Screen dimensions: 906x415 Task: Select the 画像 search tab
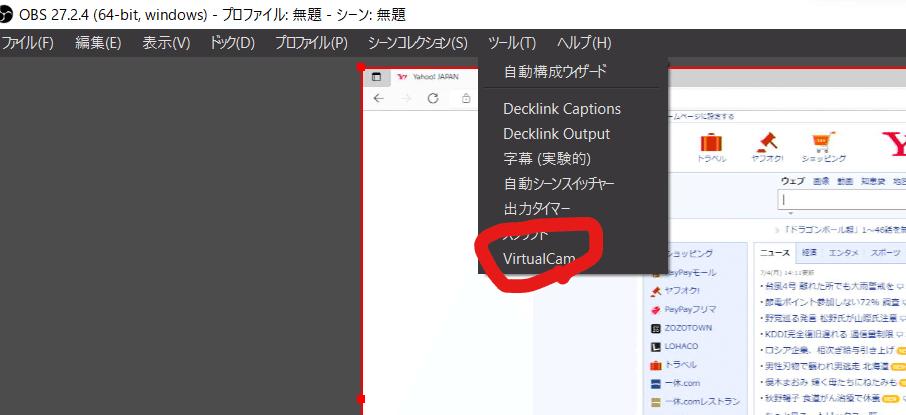(821, 181)
